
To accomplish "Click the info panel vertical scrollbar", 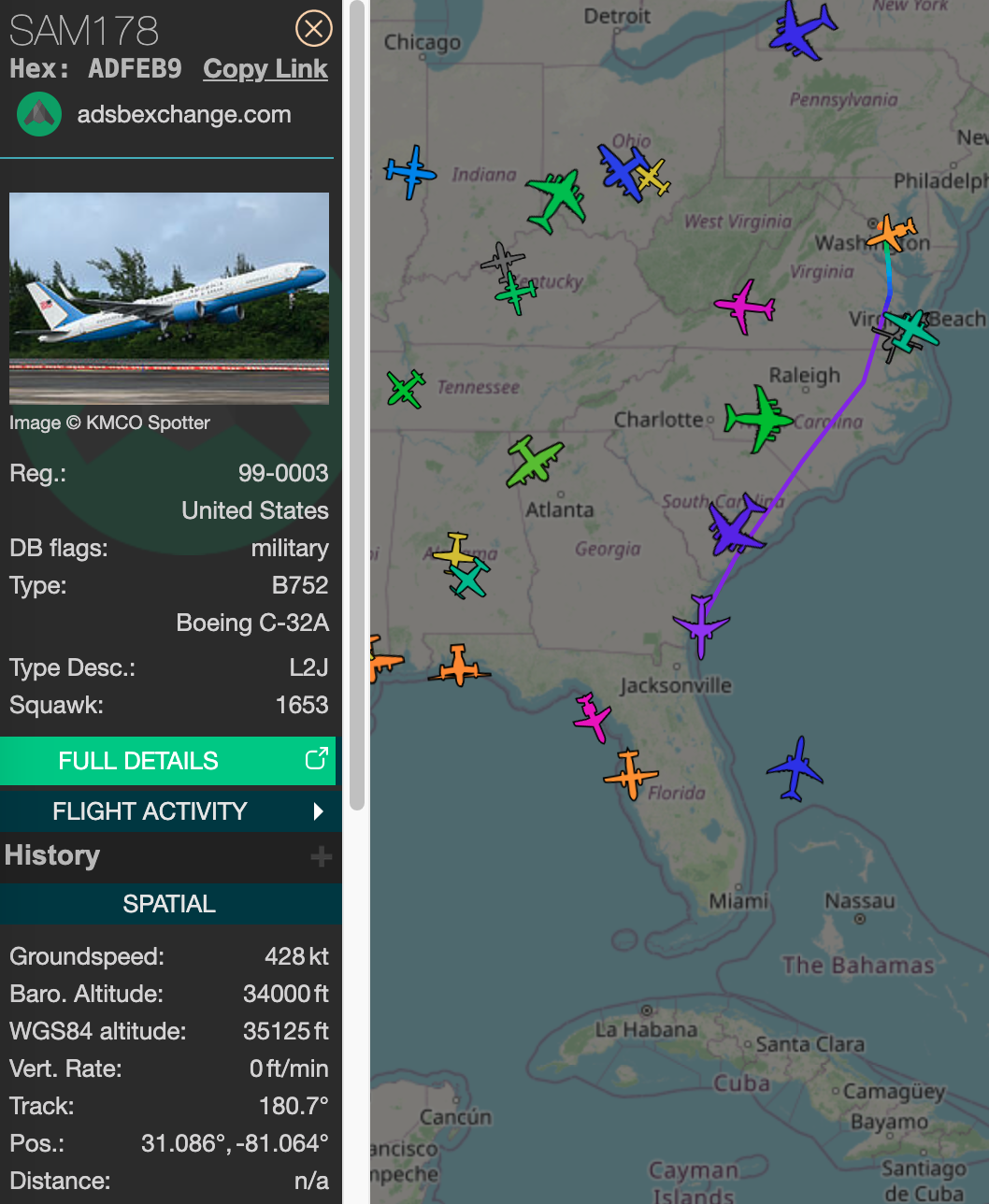I will click(x=356, y=406).
